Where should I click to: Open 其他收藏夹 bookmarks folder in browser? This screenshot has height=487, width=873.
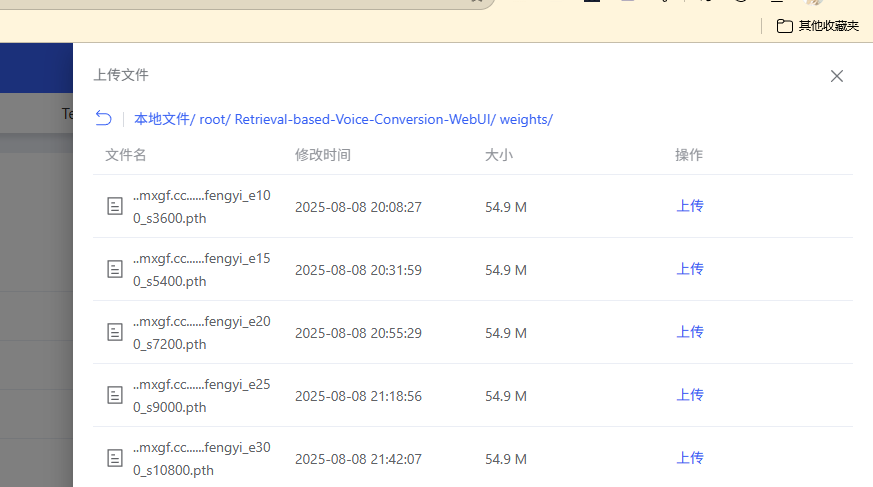818,26
